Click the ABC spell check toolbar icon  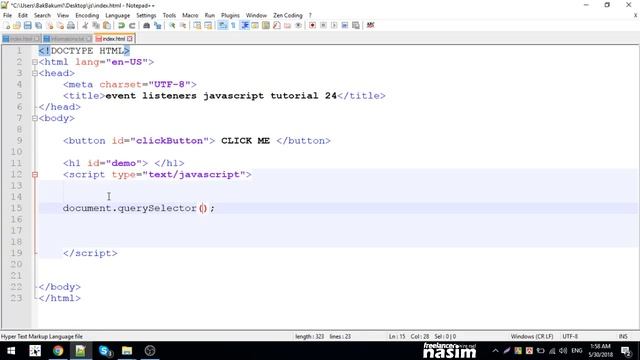[x=371, y=25]
